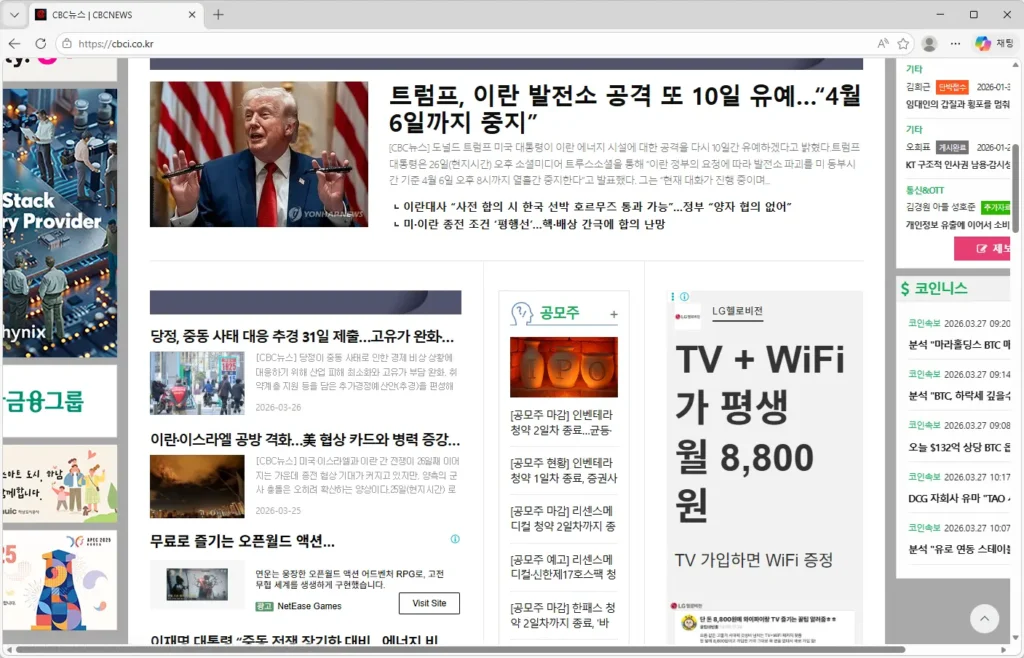
Task: Add this page to favorites
Action: click(903, 44)
